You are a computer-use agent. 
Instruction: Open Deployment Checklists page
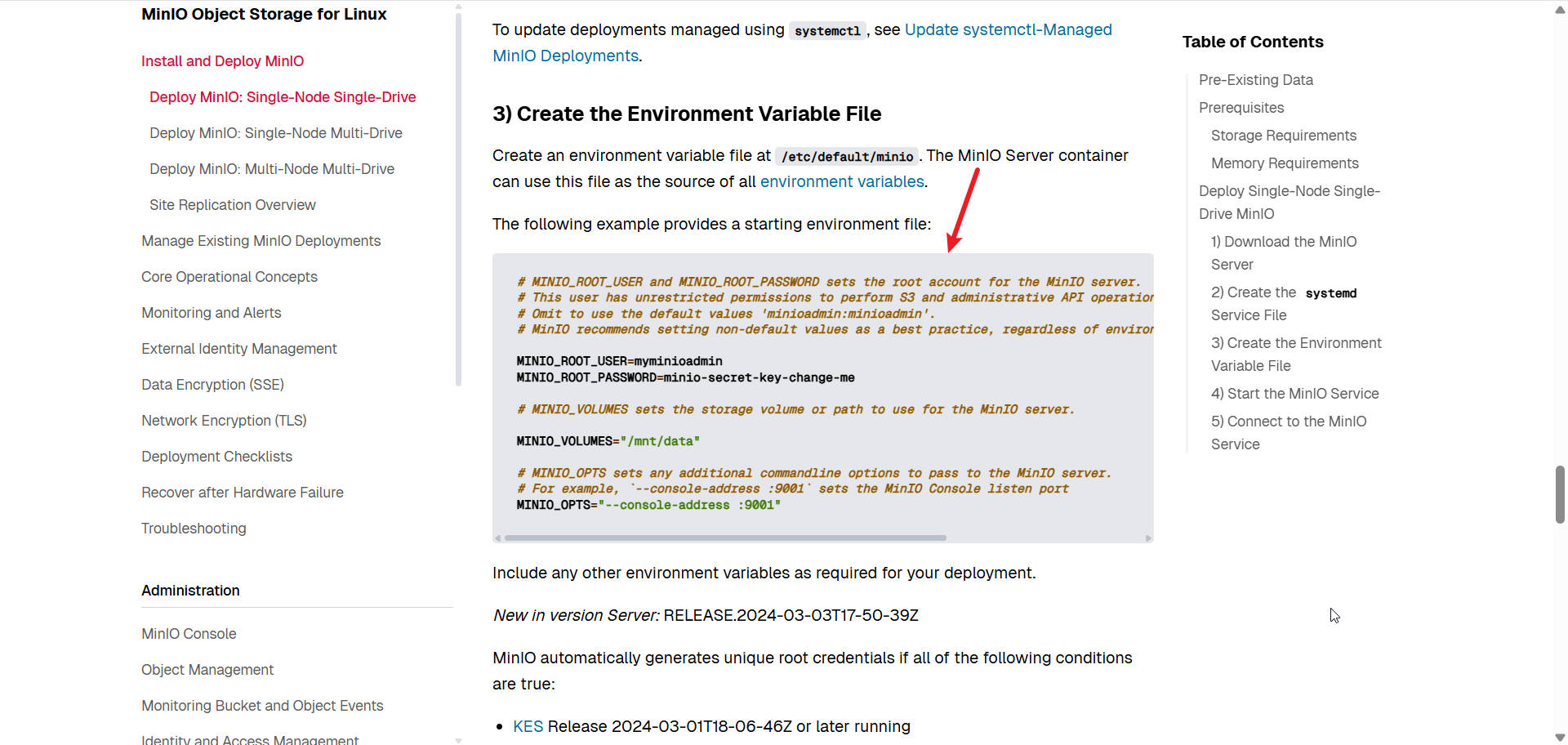coord(217,457)
